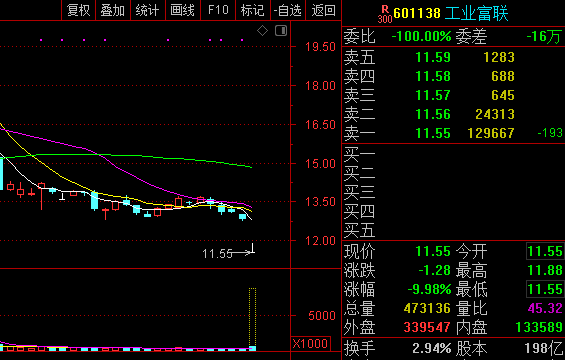Click the tall yellow volume bar

click(x=253, y=319)
